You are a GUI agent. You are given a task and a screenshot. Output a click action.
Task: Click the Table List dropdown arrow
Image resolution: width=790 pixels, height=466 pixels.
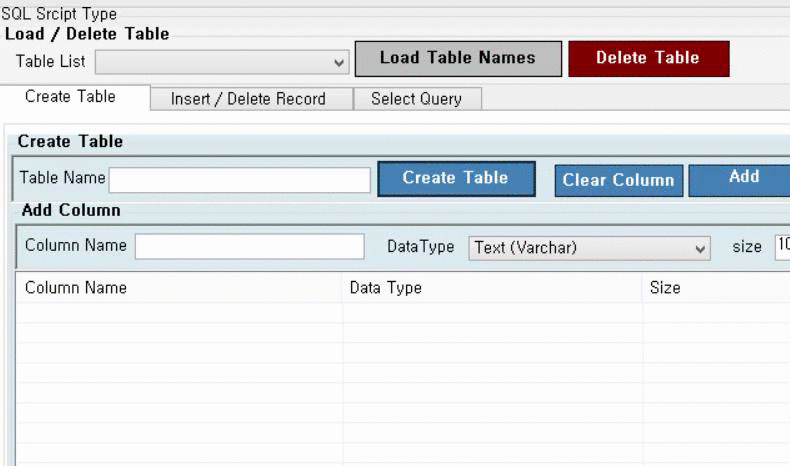339,62
